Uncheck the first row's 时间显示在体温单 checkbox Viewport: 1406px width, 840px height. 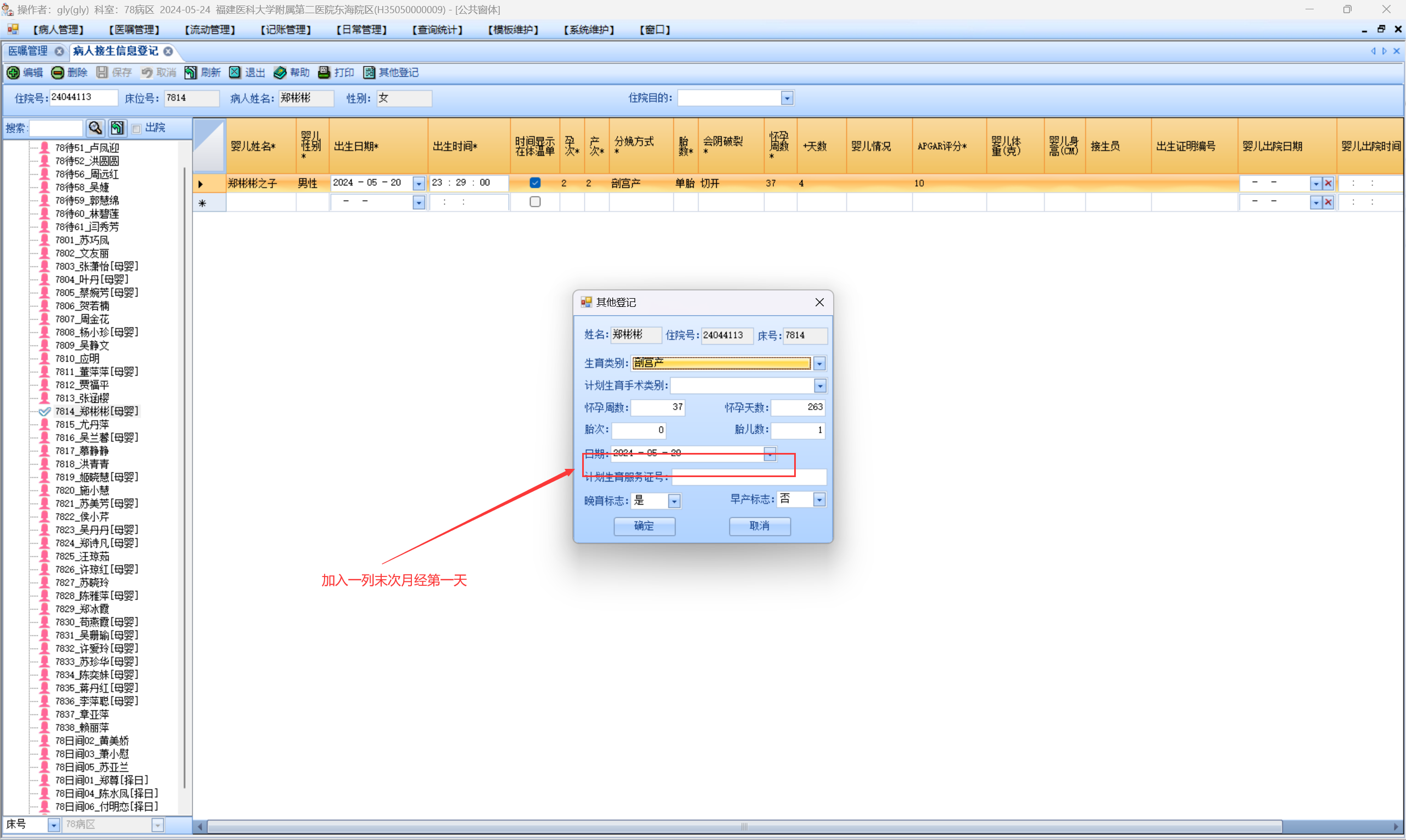pos(534,183)
